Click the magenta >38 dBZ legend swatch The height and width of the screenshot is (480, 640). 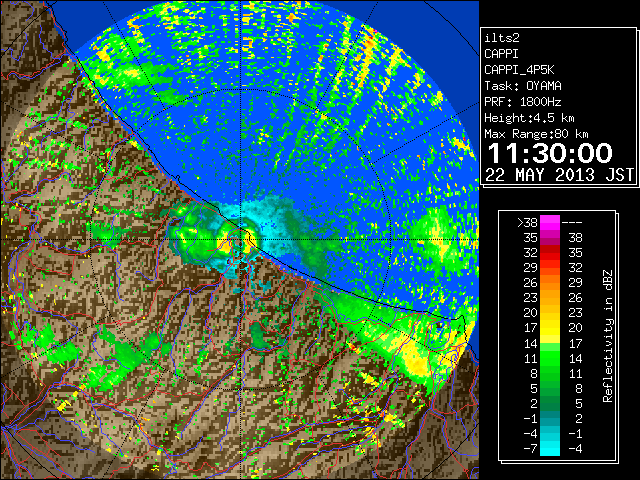coord(550,223)
